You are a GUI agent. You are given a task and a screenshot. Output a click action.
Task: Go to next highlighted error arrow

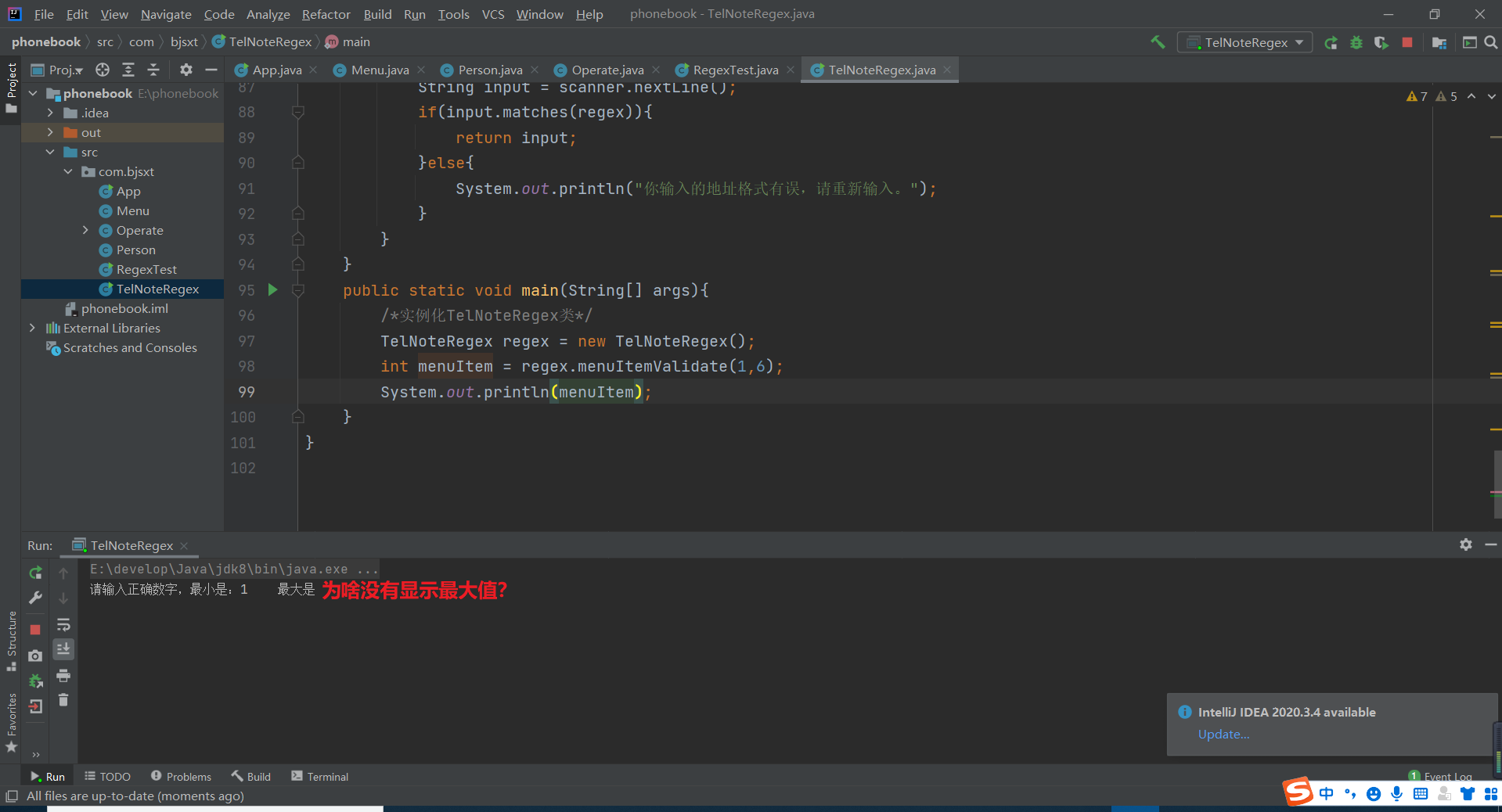tap(1492, 96)
